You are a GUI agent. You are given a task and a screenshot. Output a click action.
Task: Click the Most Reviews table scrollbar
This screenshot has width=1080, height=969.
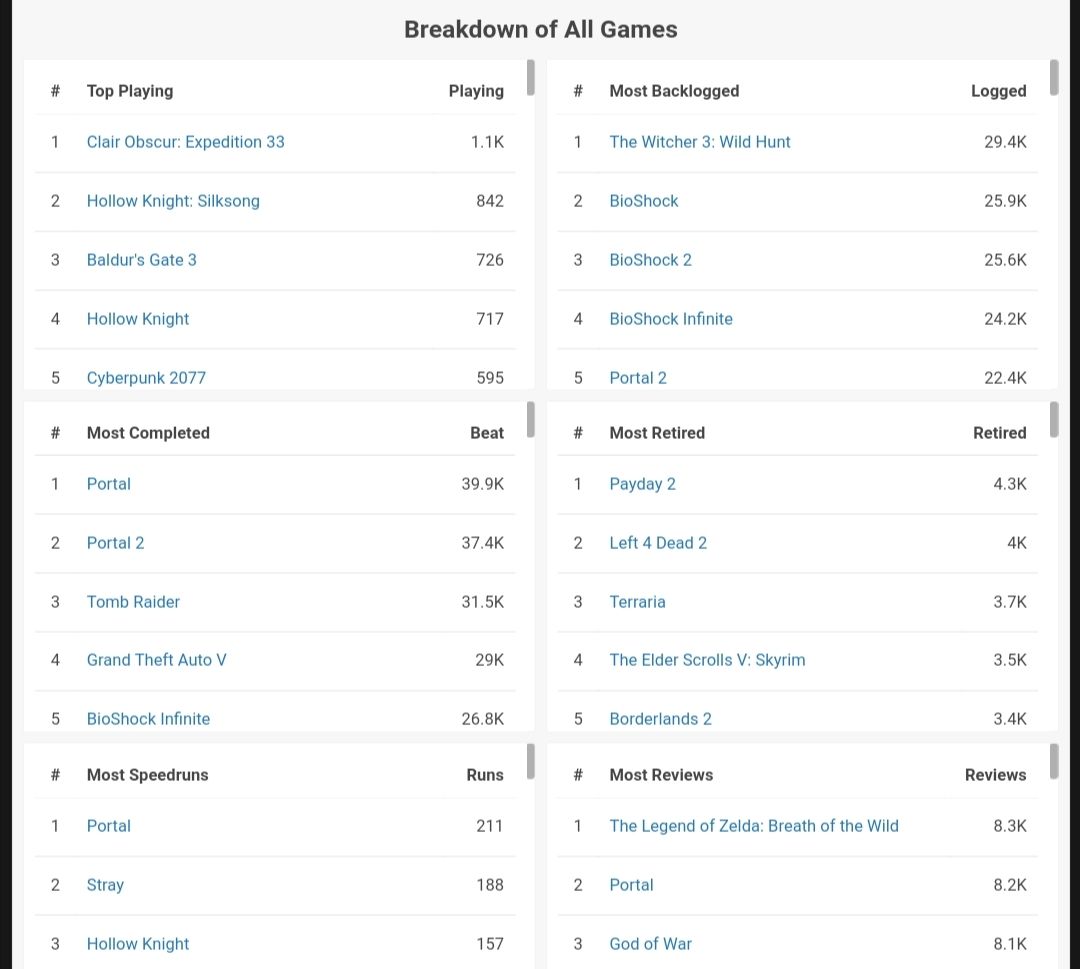pos(1054,762)
